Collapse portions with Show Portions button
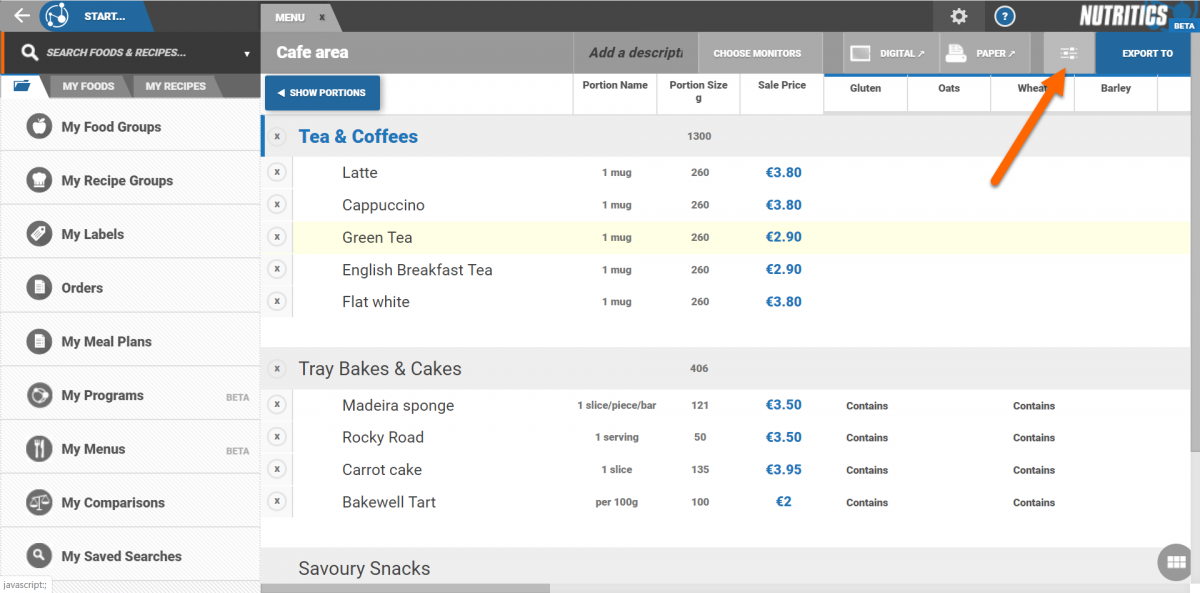The image size is (1200, 593). [x=322, y=93]
